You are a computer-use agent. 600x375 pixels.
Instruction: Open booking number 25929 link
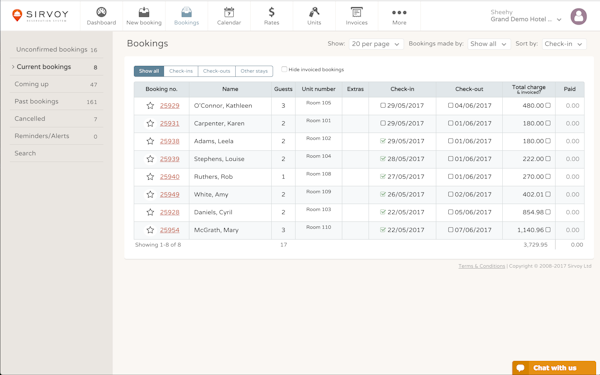point(170,106)
